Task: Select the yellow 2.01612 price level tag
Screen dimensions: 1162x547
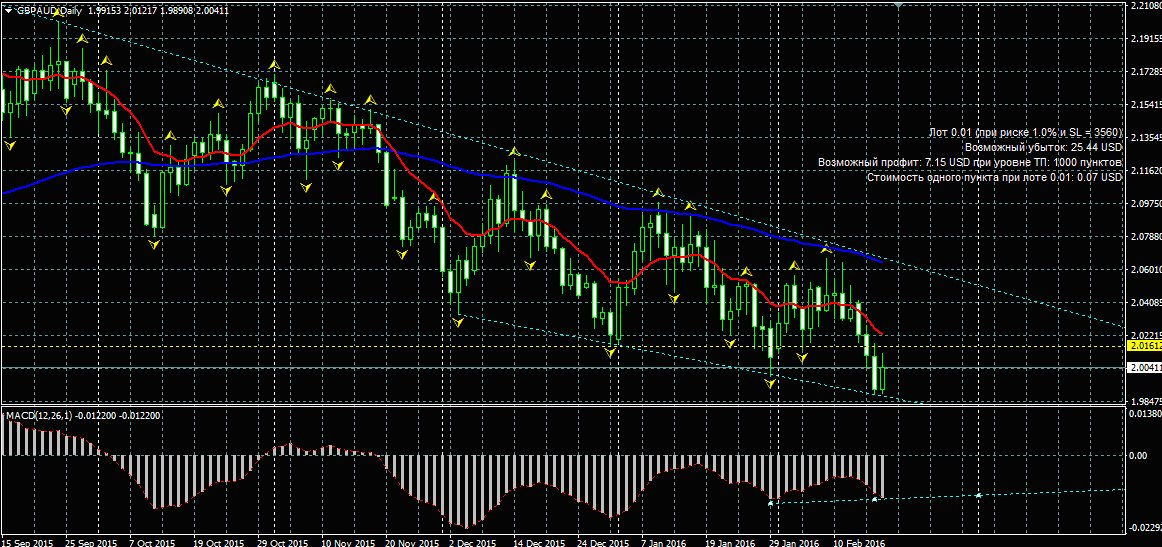Action: pos(1143,345)
